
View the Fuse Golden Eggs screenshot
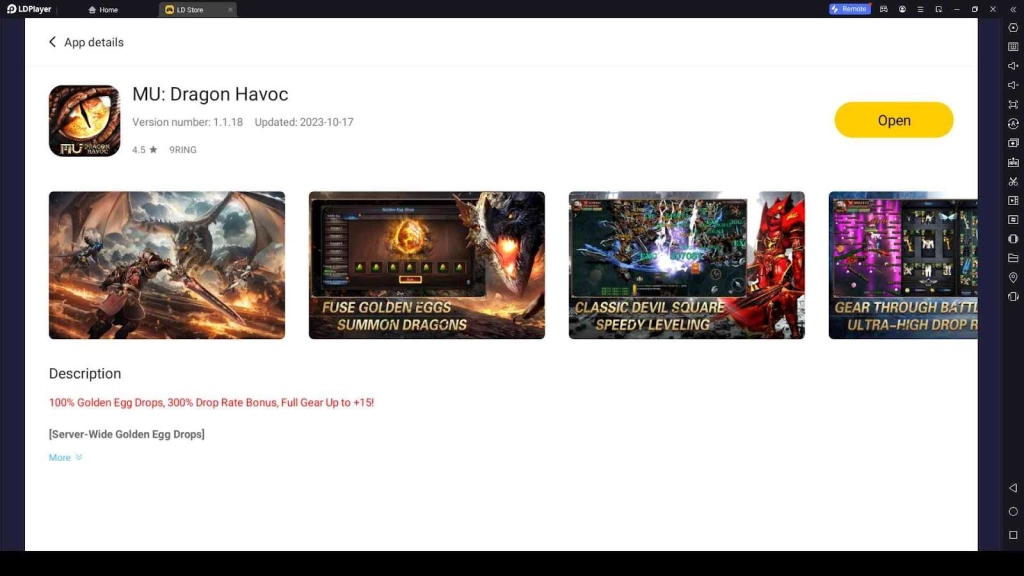click(x=426, y=265)
